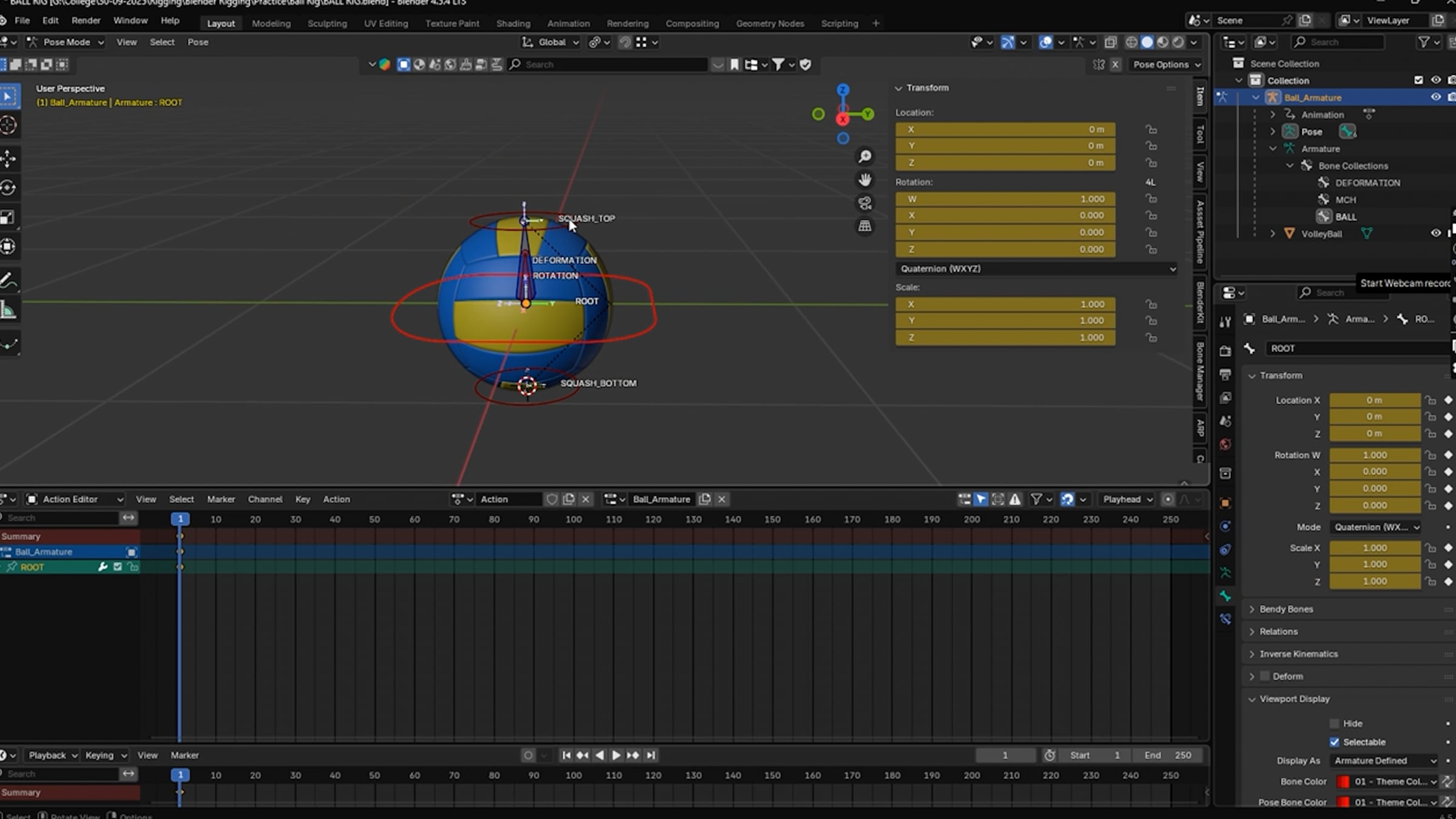The height and width of the screenshot is (819, 1456).
Task: Open the Bone properties tab icon
Action: pyautogui.click(x=1225, y=596)
